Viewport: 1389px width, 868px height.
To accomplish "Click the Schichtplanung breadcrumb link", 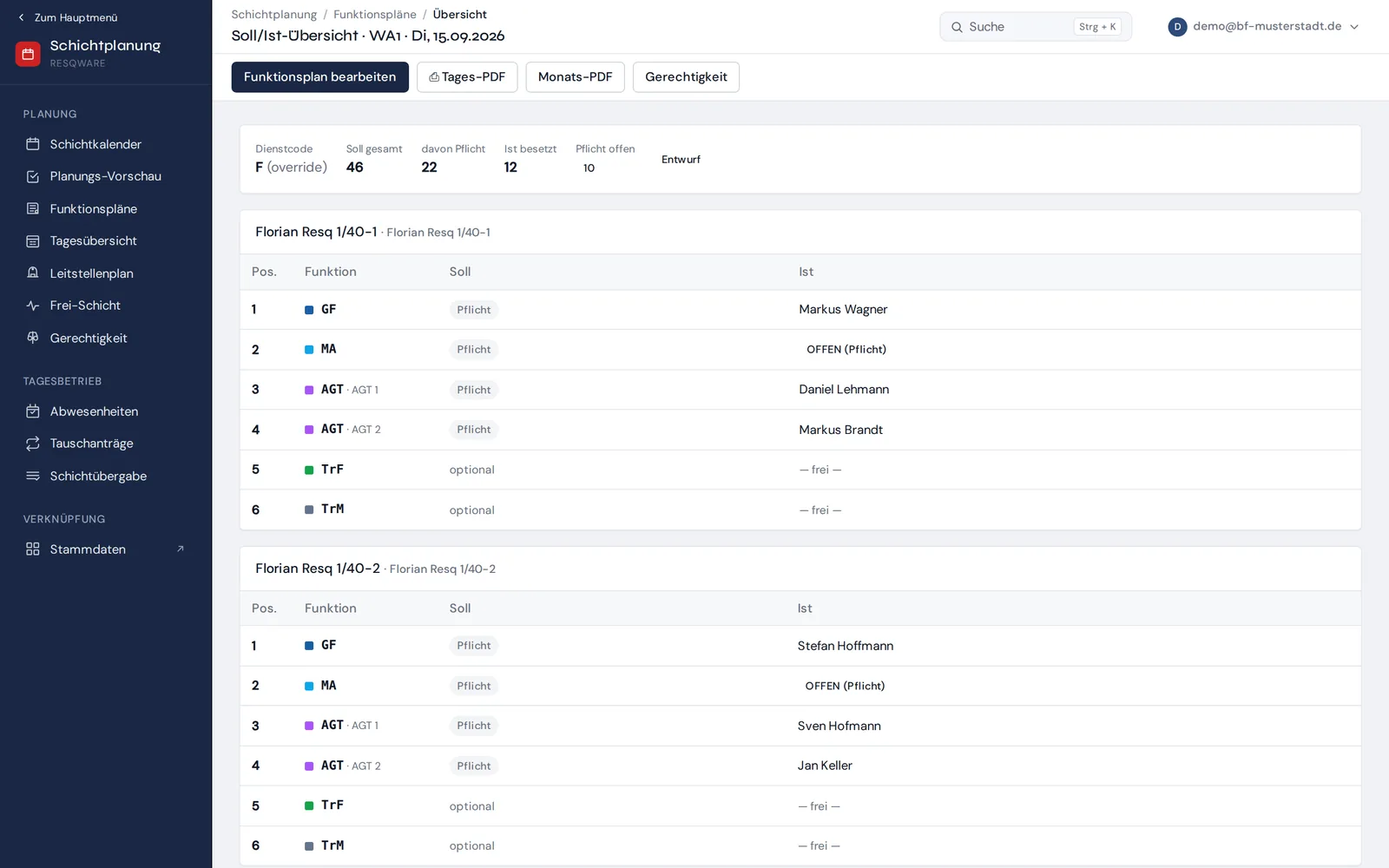I will pyautogui.click(x=273, y=15).
